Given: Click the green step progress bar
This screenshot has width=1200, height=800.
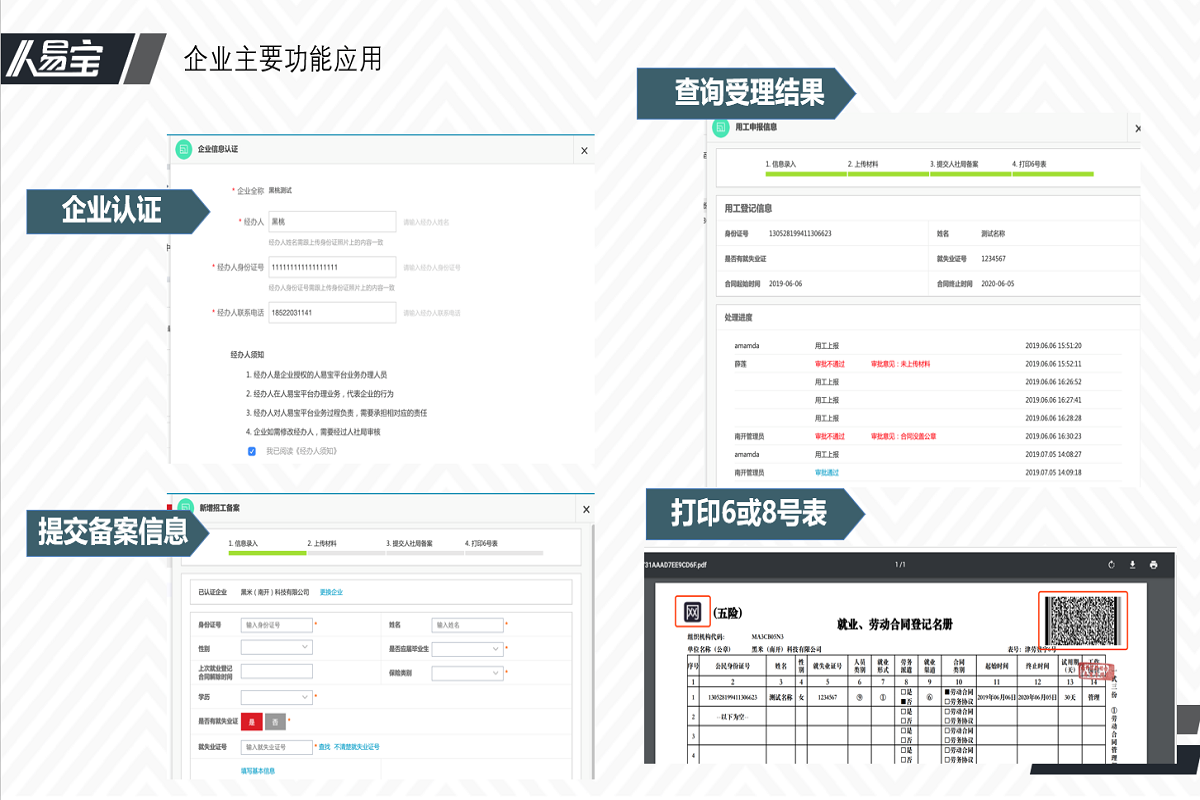Looking at the screenshot, I should [x=265, y=553].
